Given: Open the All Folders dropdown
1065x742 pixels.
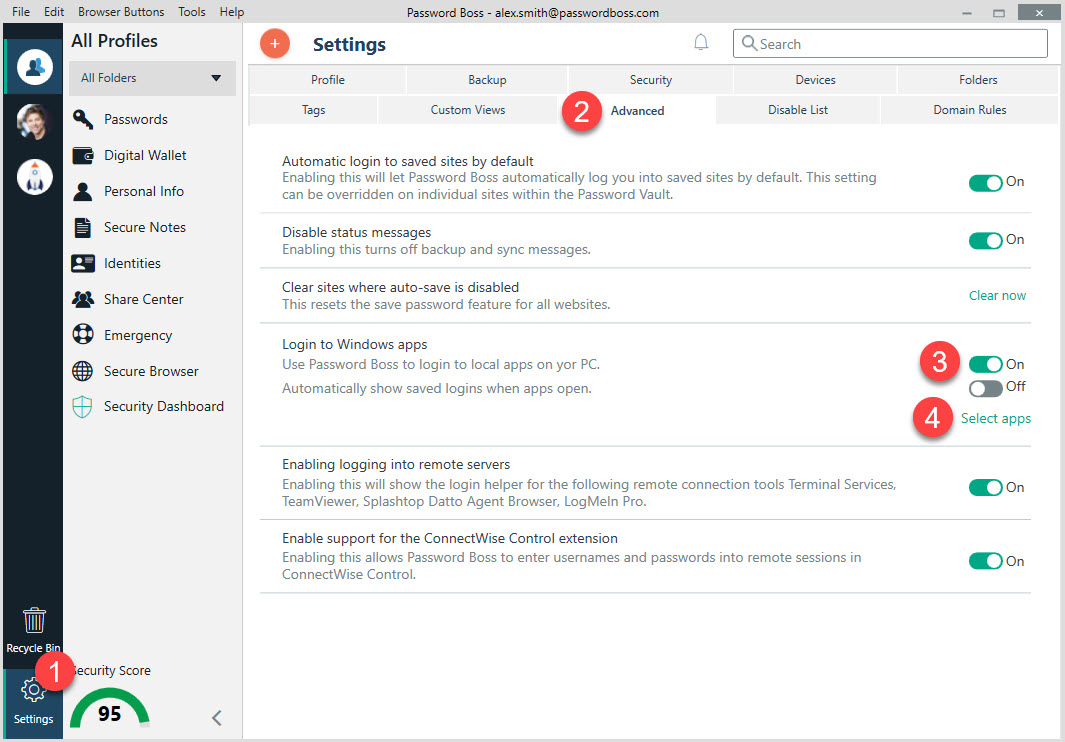Looking at the screenshot, I should pos(152,78).
